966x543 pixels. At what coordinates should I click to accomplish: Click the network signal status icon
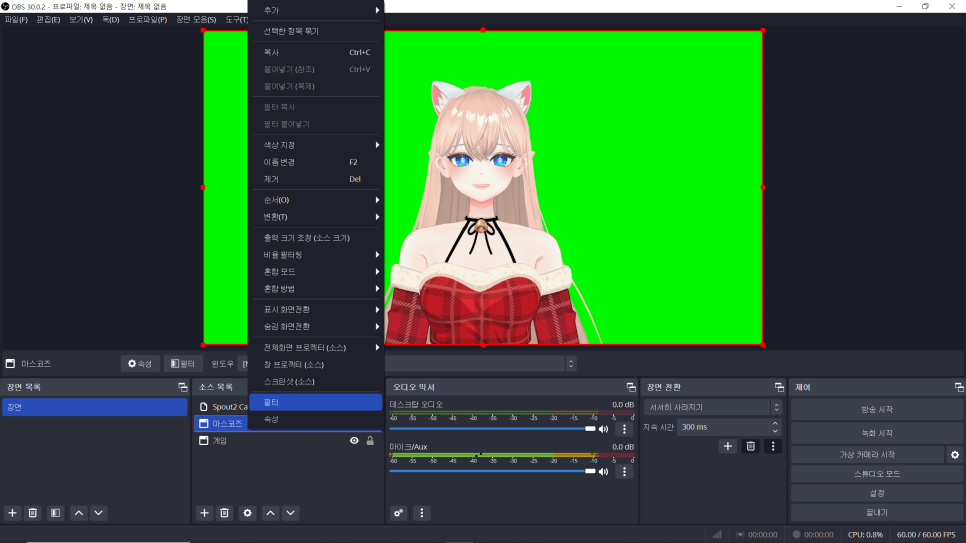point(717,534)
